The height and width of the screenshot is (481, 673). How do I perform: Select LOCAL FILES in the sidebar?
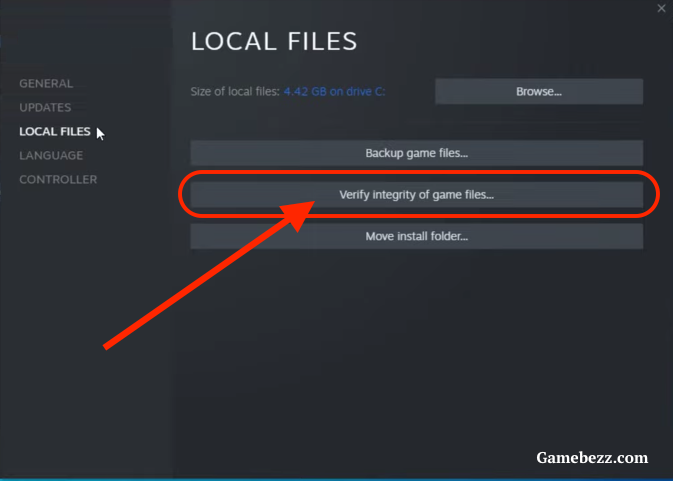click(x=55, y=131)
